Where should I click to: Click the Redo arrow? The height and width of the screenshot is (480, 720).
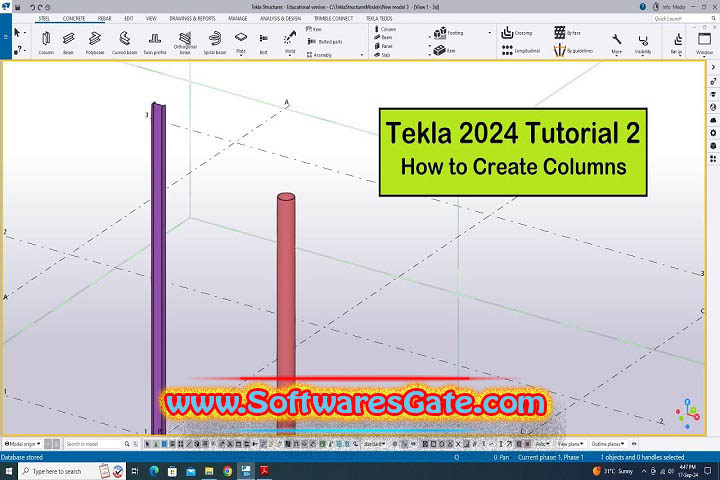[x=40, y=7]
